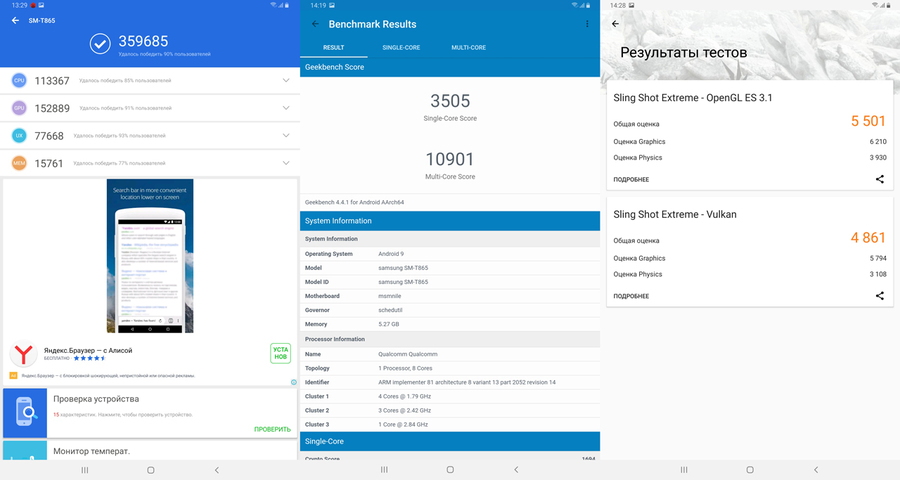Tap back arrow in AnTuTu screen navbar
The image size is (900, 480).
(x=216, y=470)
